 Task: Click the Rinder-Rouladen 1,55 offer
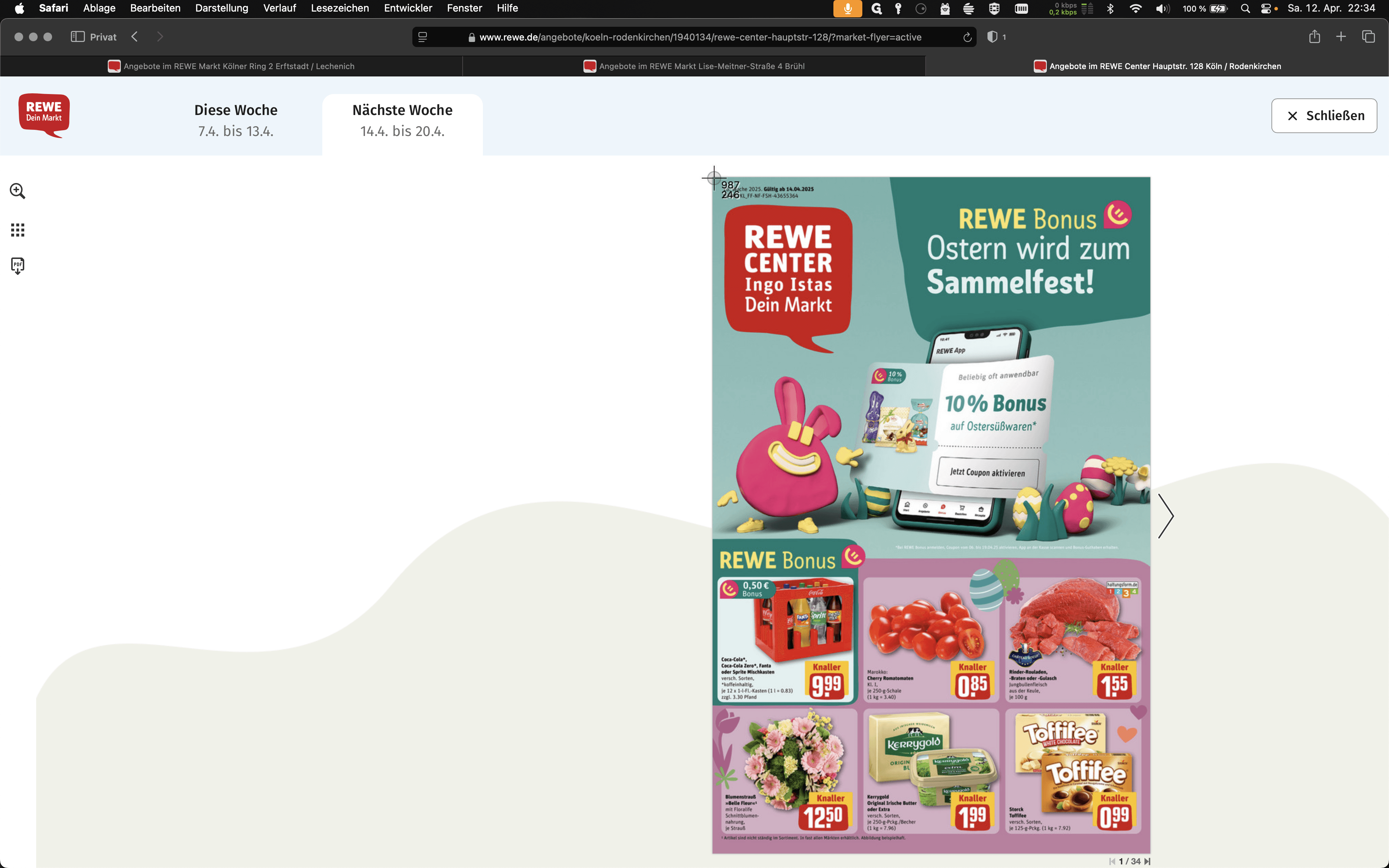(x=1073, y=639)
